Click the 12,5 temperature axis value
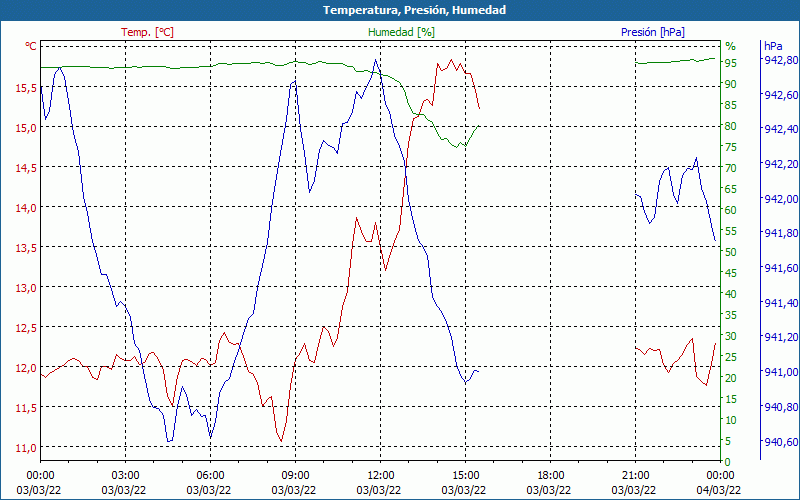Screen dimensions: 800x500 pos(26,328)
